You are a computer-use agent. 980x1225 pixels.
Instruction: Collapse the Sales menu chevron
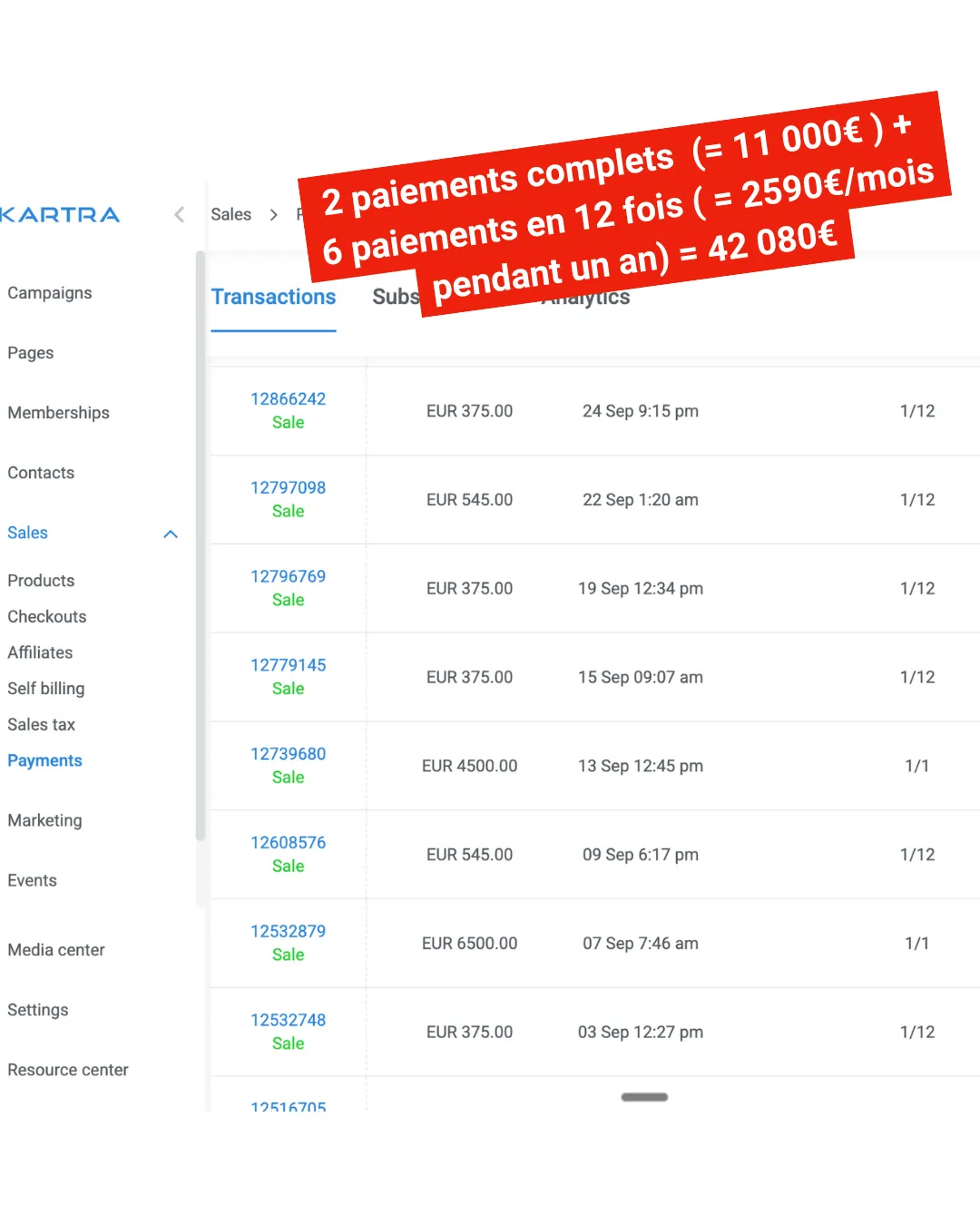pos(170,534)
